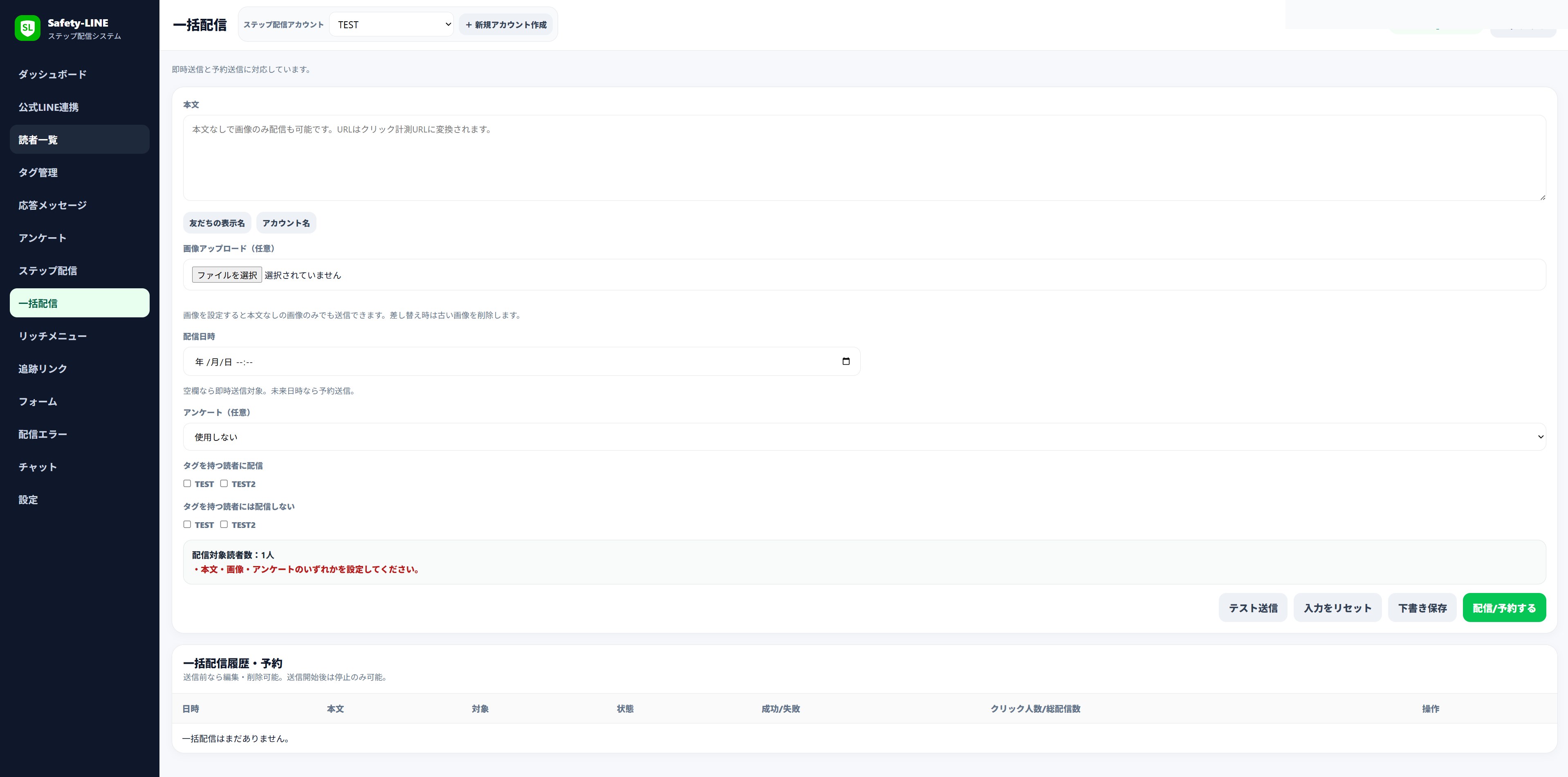Screen dimensions: 1568x777
Task: Click テスト送信 button
Action: click(x=1253, y=608)
